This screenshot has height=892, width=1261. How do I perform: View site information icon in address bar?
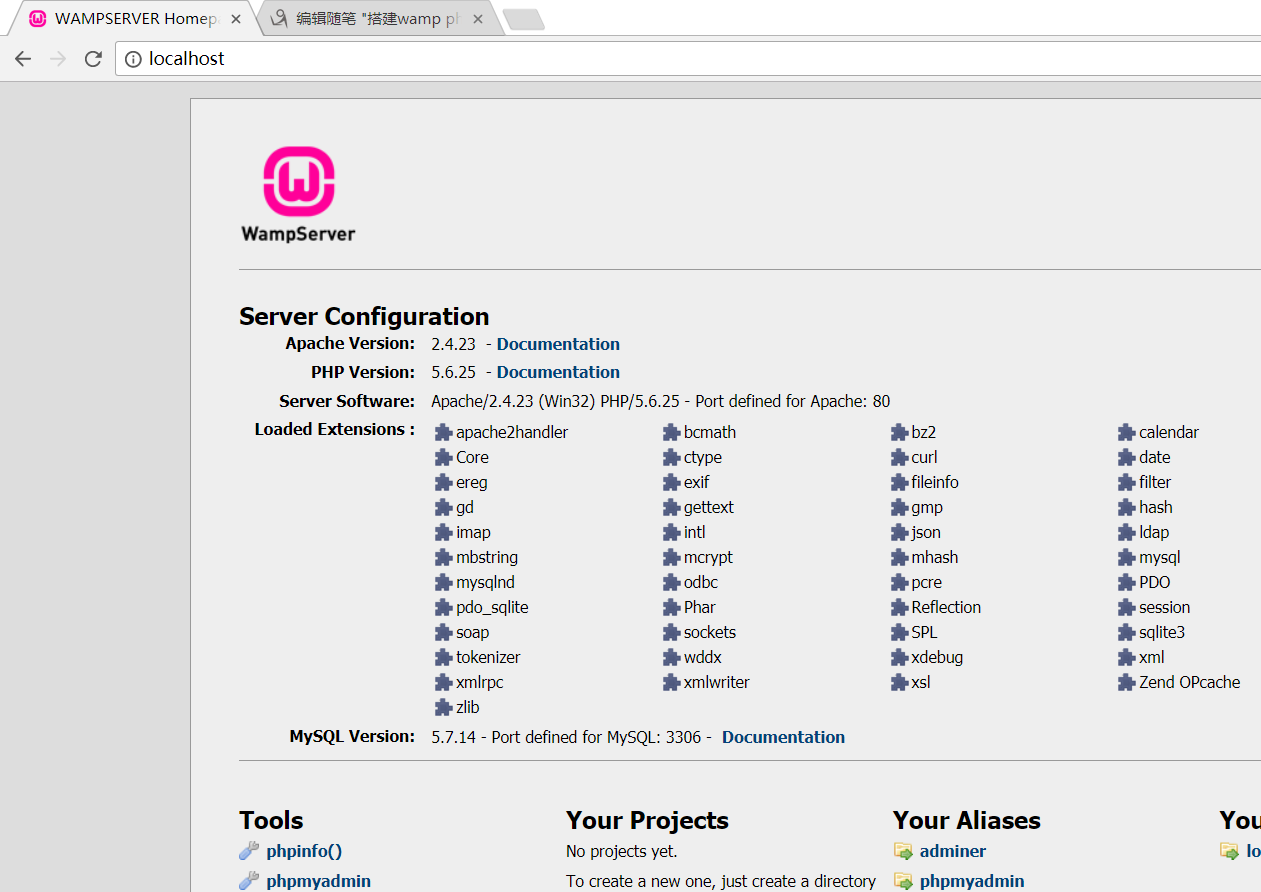pyautogui.click(x=133, y=59)
